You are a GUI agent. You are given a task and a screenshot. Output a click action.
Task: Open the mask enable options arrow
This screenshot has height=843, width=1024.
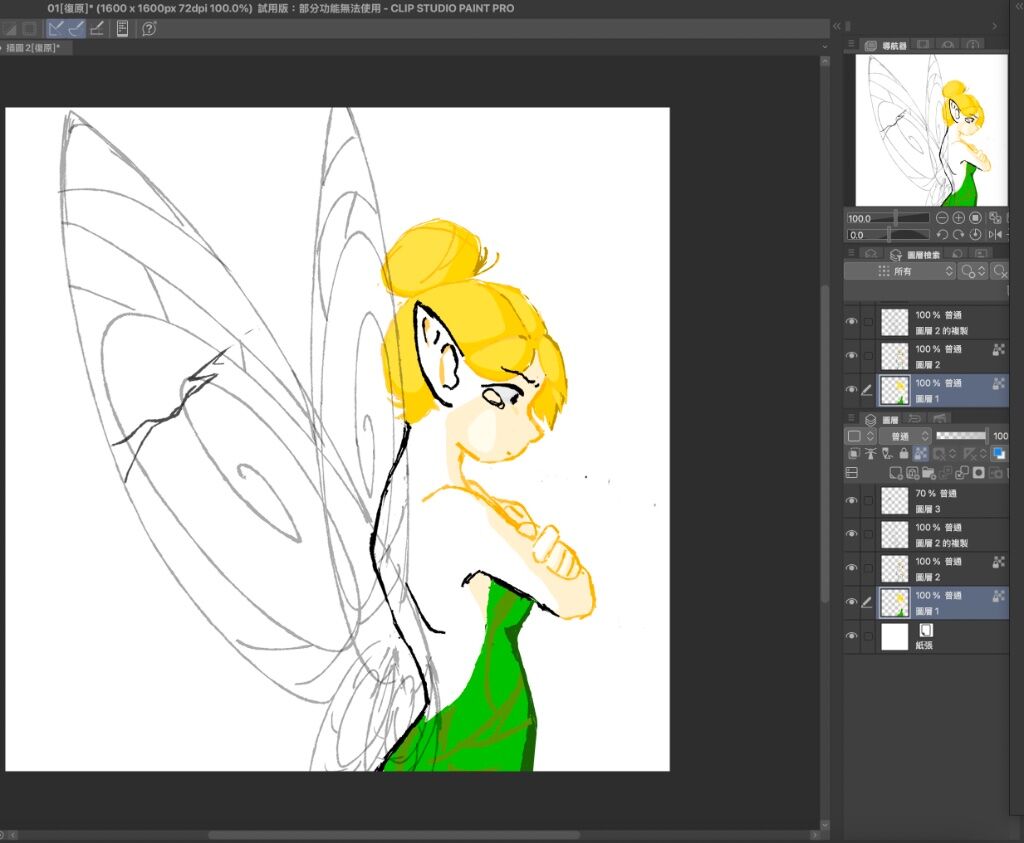coord(952,453)
